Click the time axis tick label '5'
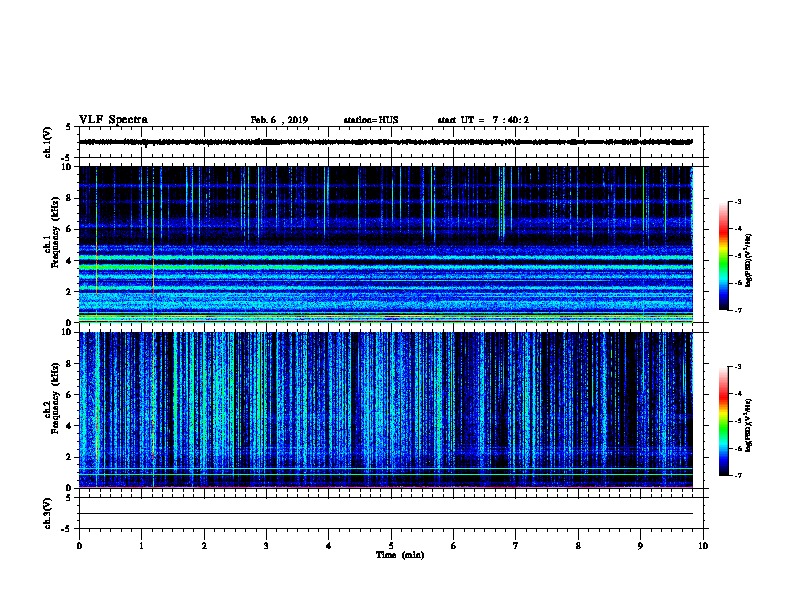Screen dimensions: 792x612 [x=391, y=546]
